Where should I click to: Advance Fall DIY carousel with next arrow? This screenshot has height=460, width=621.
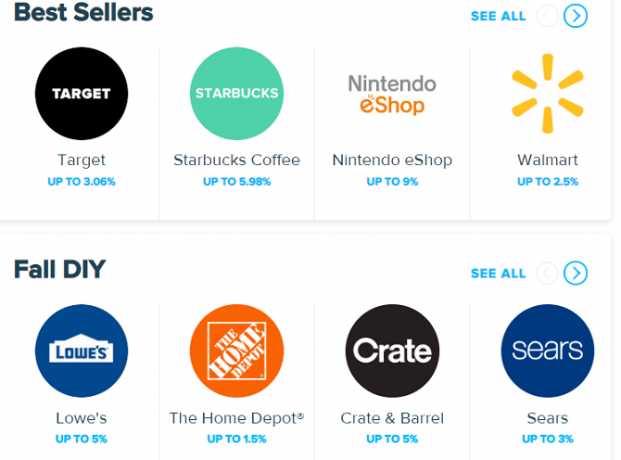[575, 273]
